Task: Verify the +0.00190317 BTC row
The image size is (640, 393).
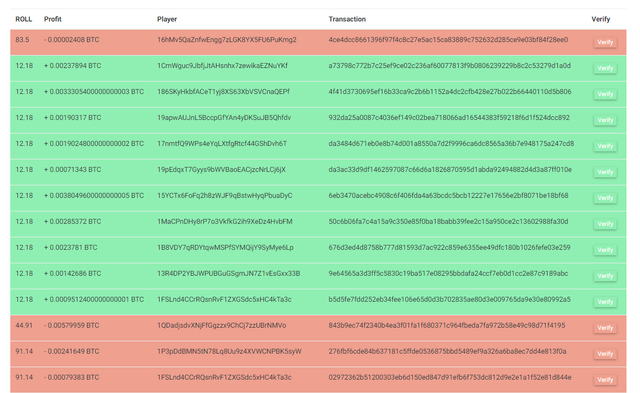Action: coord(605,120)
